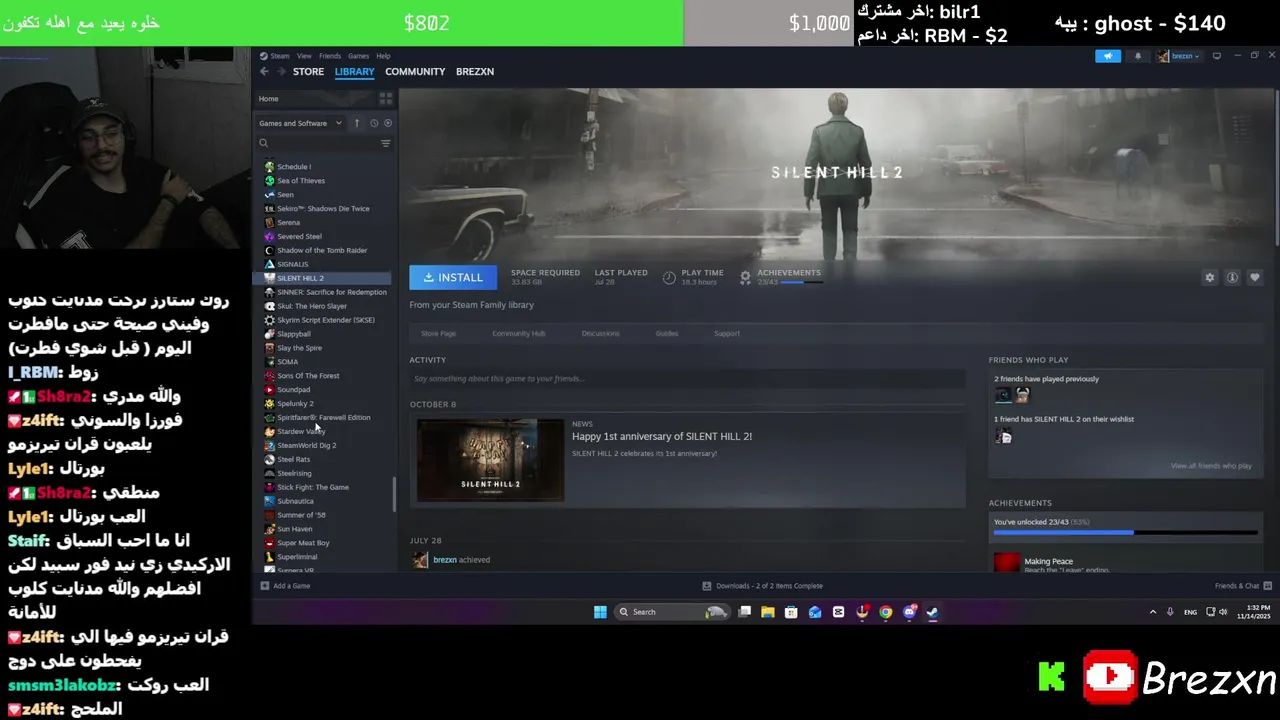Select Stardew Valley in game list
This screenshot has height=720, width=1280.
point(301,432)
